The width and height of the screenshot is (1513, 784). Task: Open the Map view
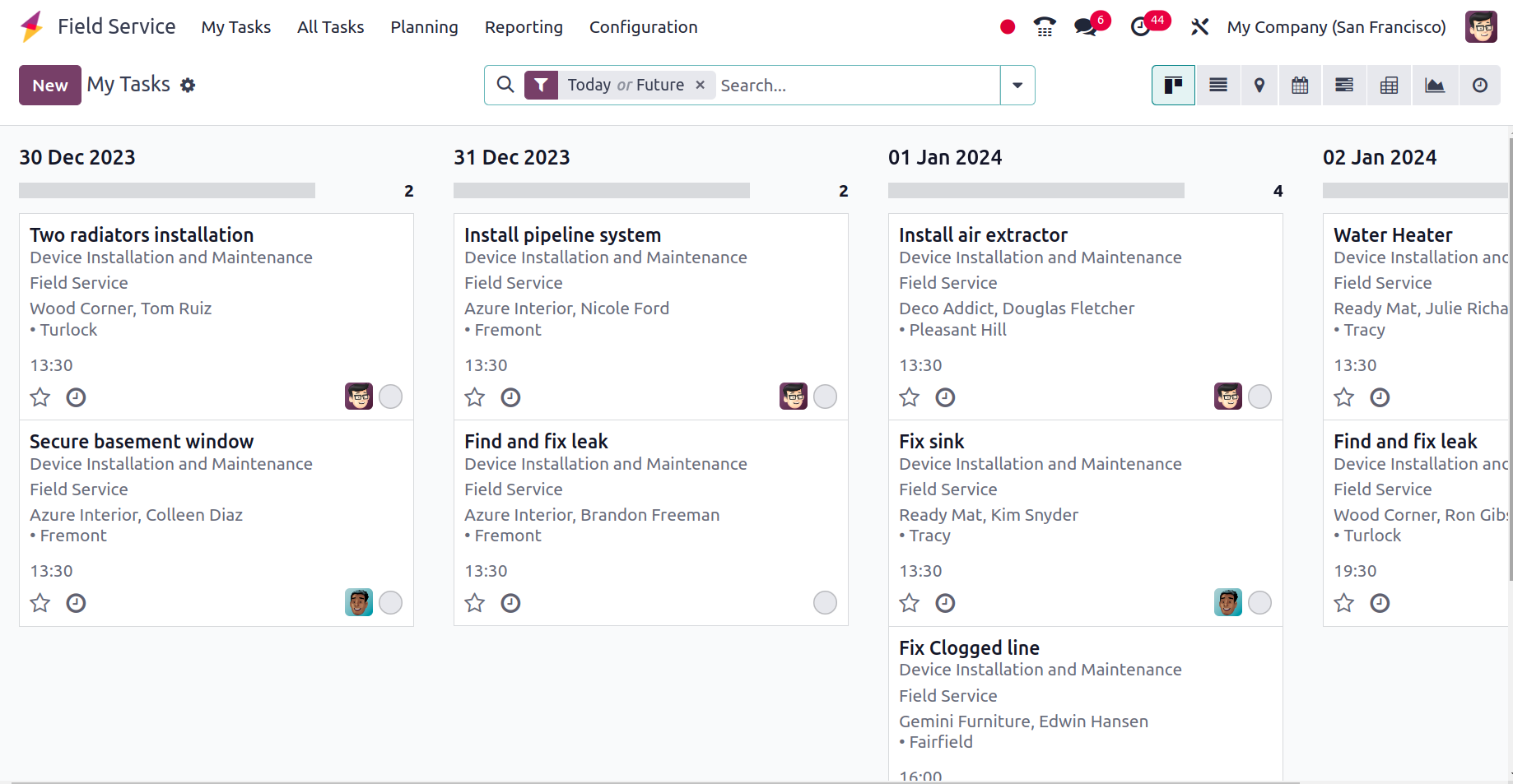(1259, 85)
